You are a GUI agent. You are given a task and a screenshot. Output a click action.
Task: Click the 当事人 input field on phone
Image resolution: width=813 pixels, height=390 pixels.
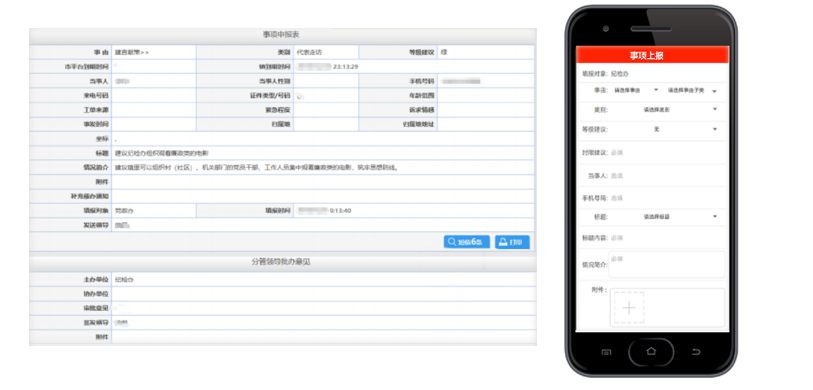pyautogui.click(x=668, y=176)
